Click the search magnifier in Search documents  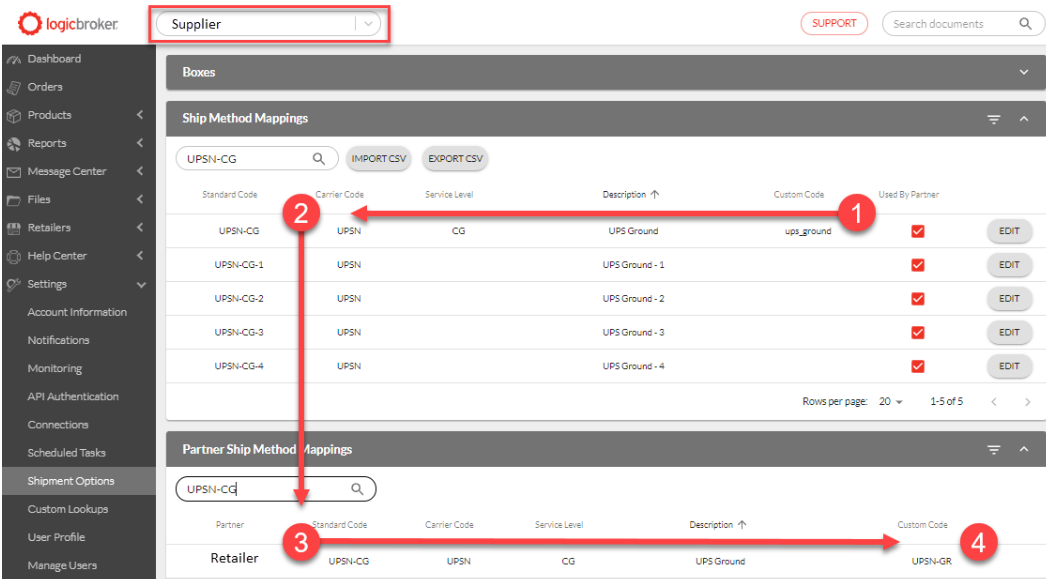coord(1025,24)
